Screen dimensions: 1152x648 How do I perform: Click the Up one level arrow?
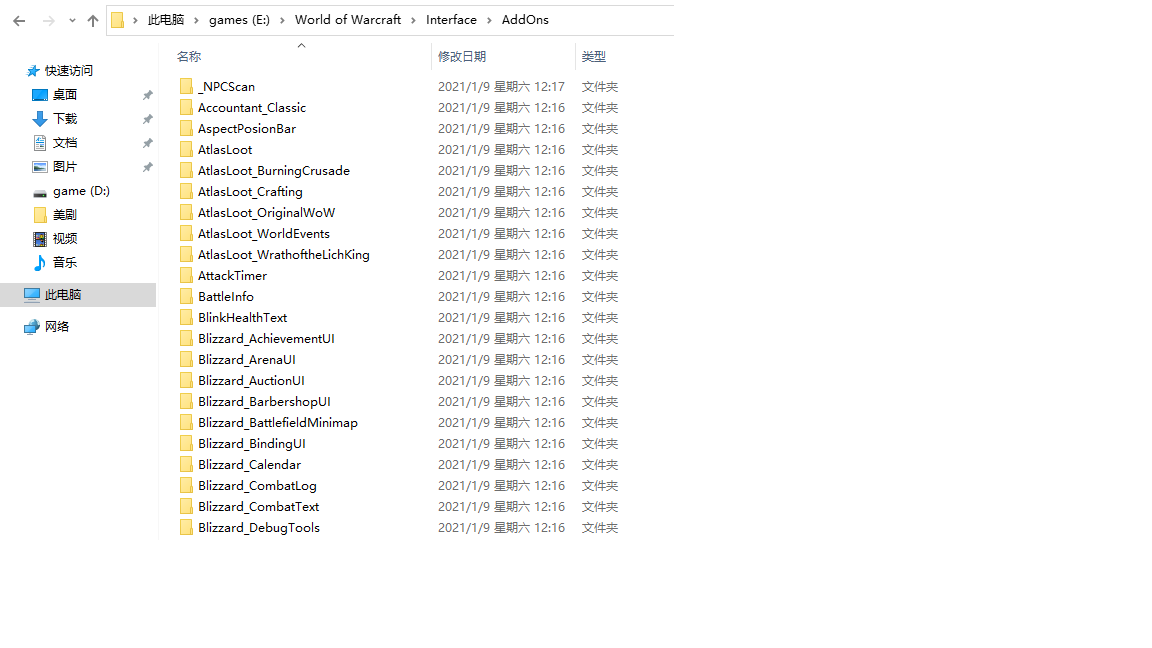pos(93,20)
